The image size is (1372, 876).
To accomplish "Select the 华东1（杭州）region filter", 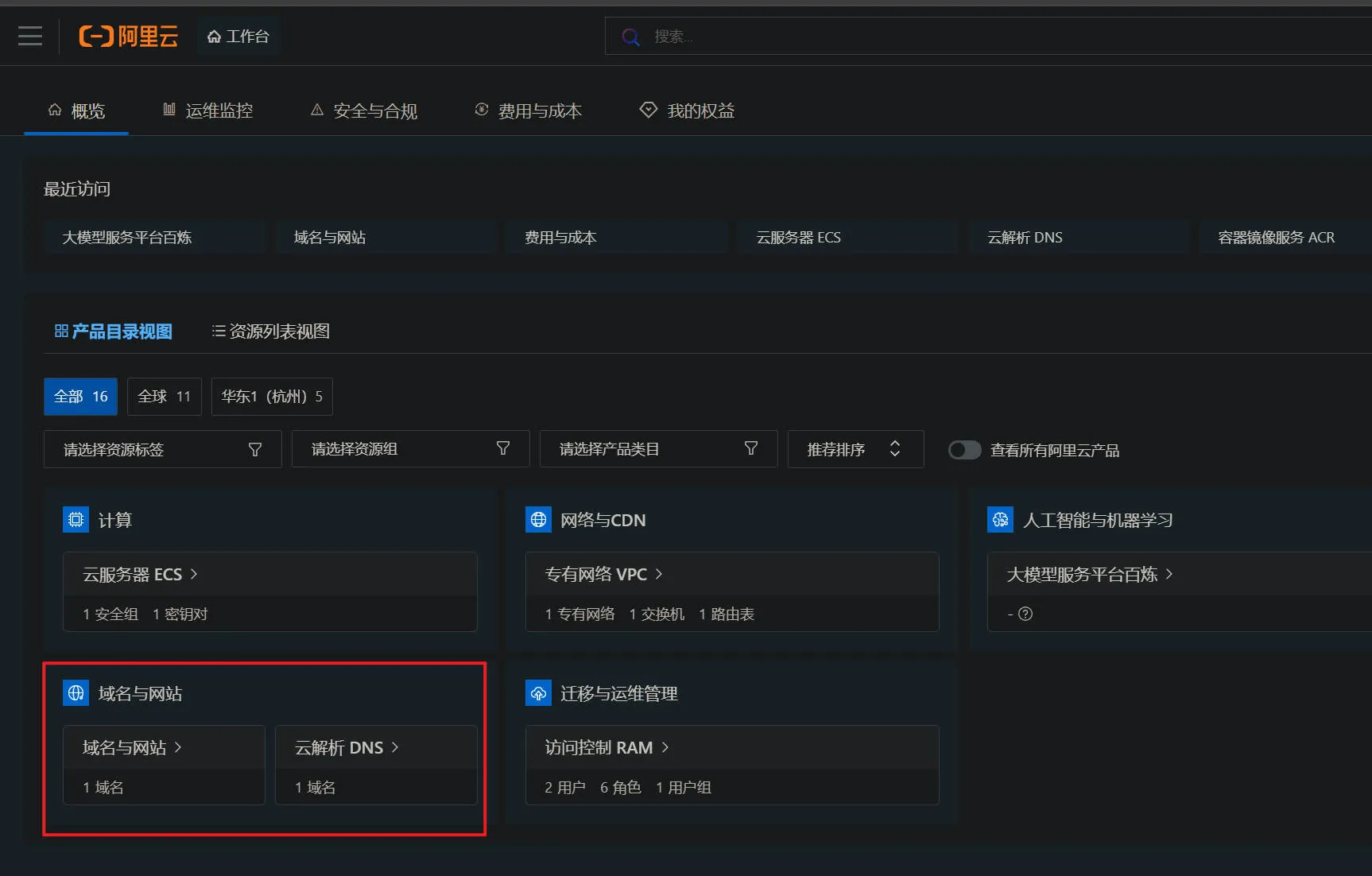I will pyautogui.click(x=272, y=397).
